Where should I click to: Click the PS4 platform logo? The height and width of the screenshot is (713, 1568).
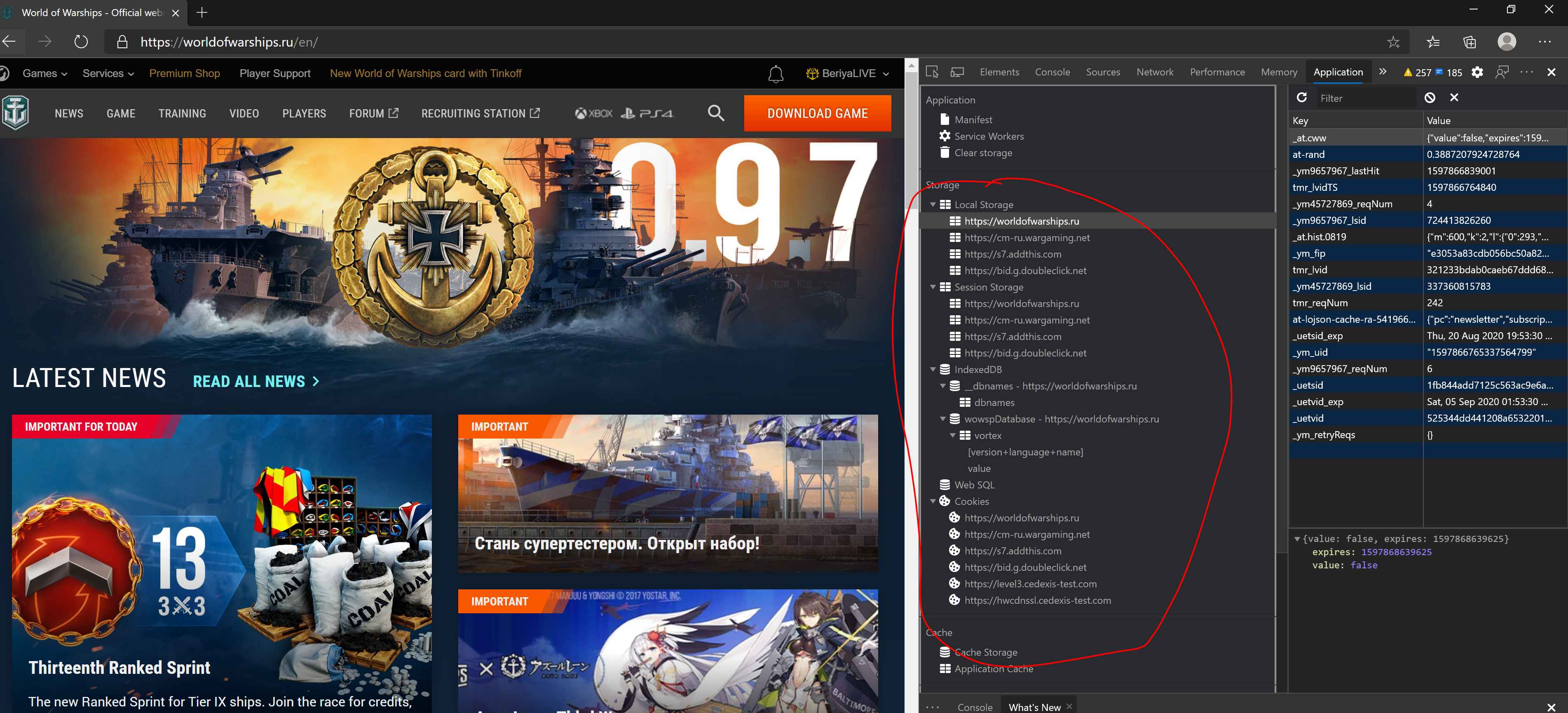point(647,113)
